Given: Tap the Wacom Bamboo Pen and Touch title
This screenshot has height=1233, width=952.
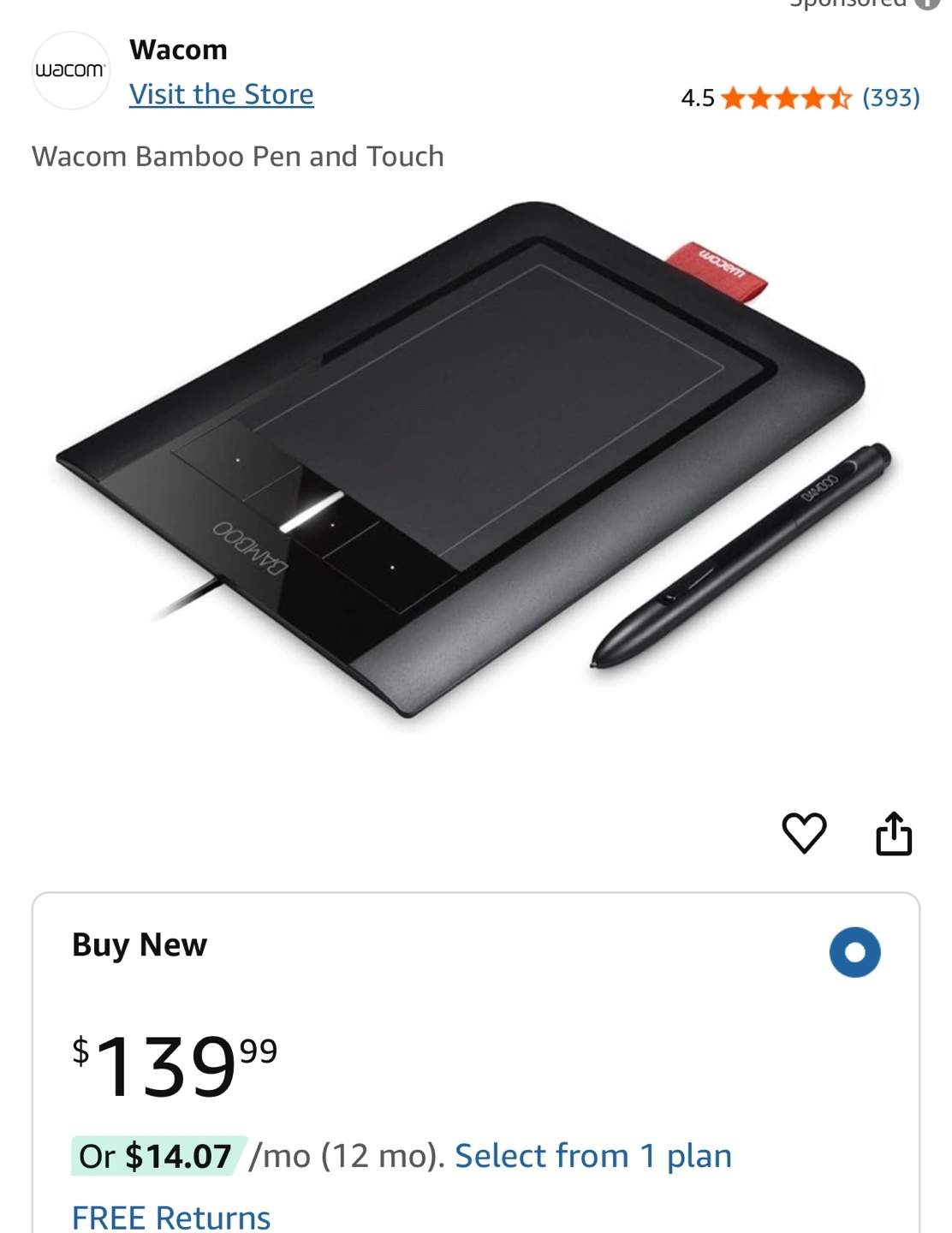Looking at the screenshot, I should tap(238, 157).
